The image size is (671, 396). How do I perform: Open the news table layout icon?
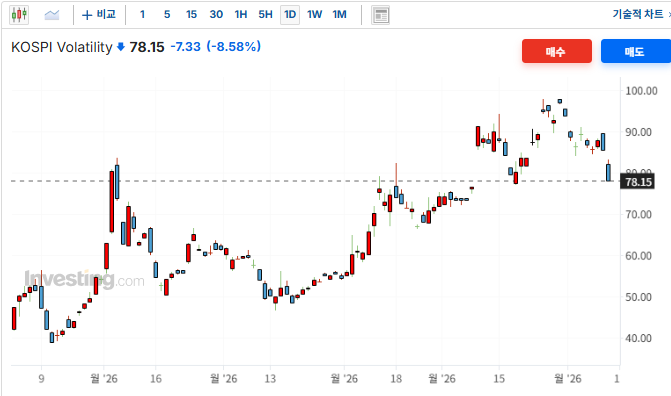(x=380, y=15)
